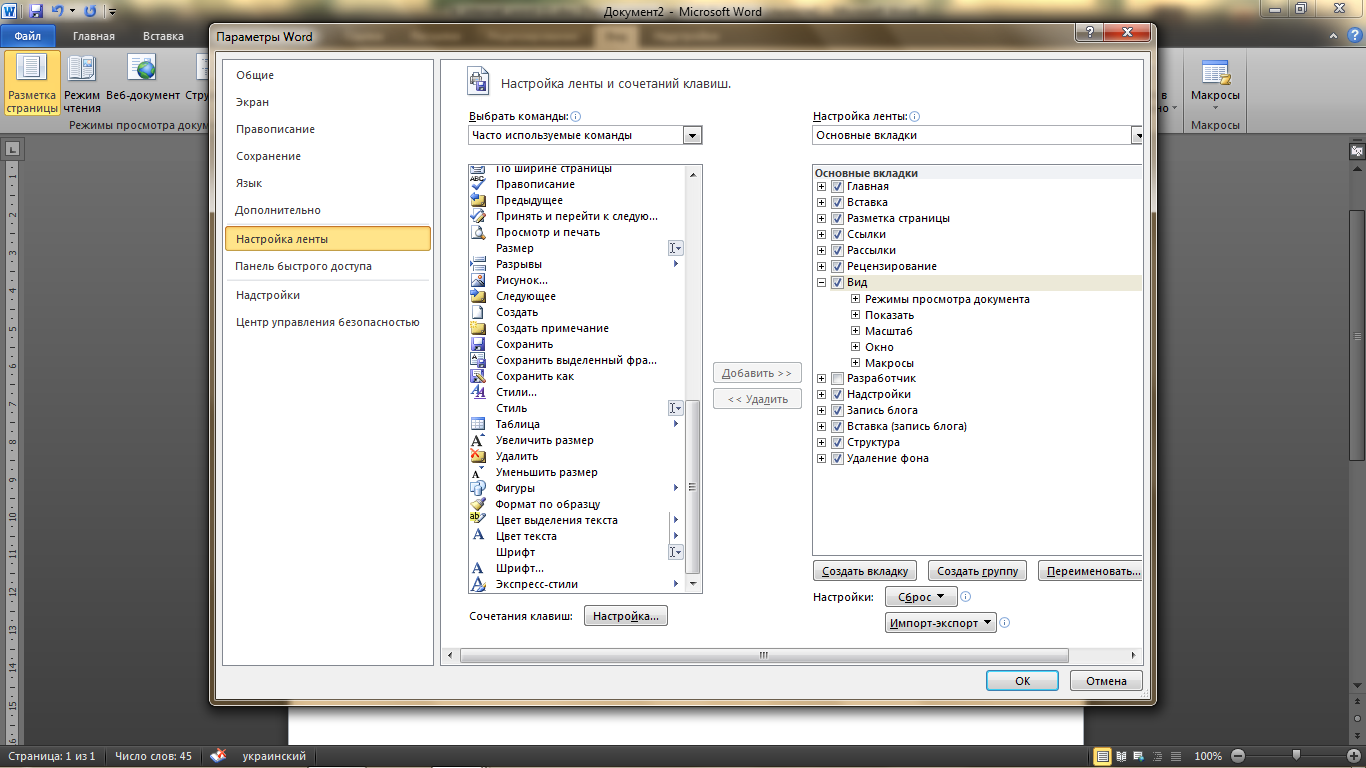Click the Правописание command icon
1366x768 pixels.
(x=478, y=184)
